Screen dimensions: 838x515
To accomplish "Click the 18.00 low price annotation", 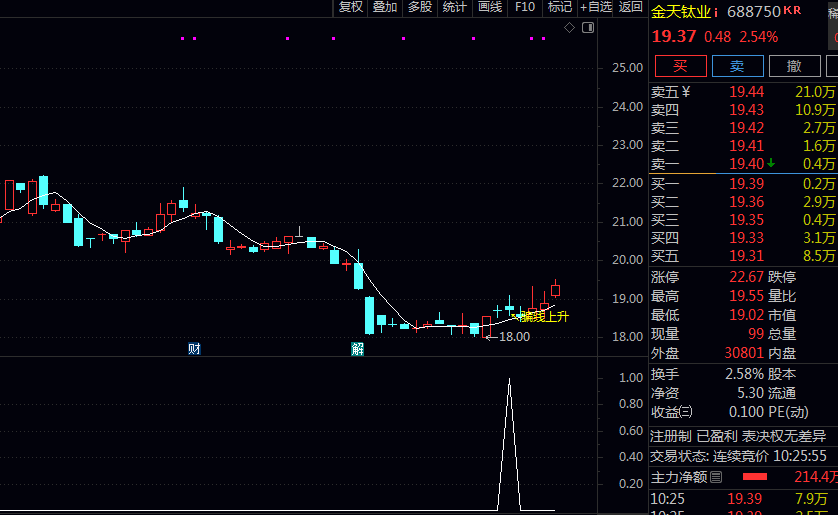I will coord(514,337).
